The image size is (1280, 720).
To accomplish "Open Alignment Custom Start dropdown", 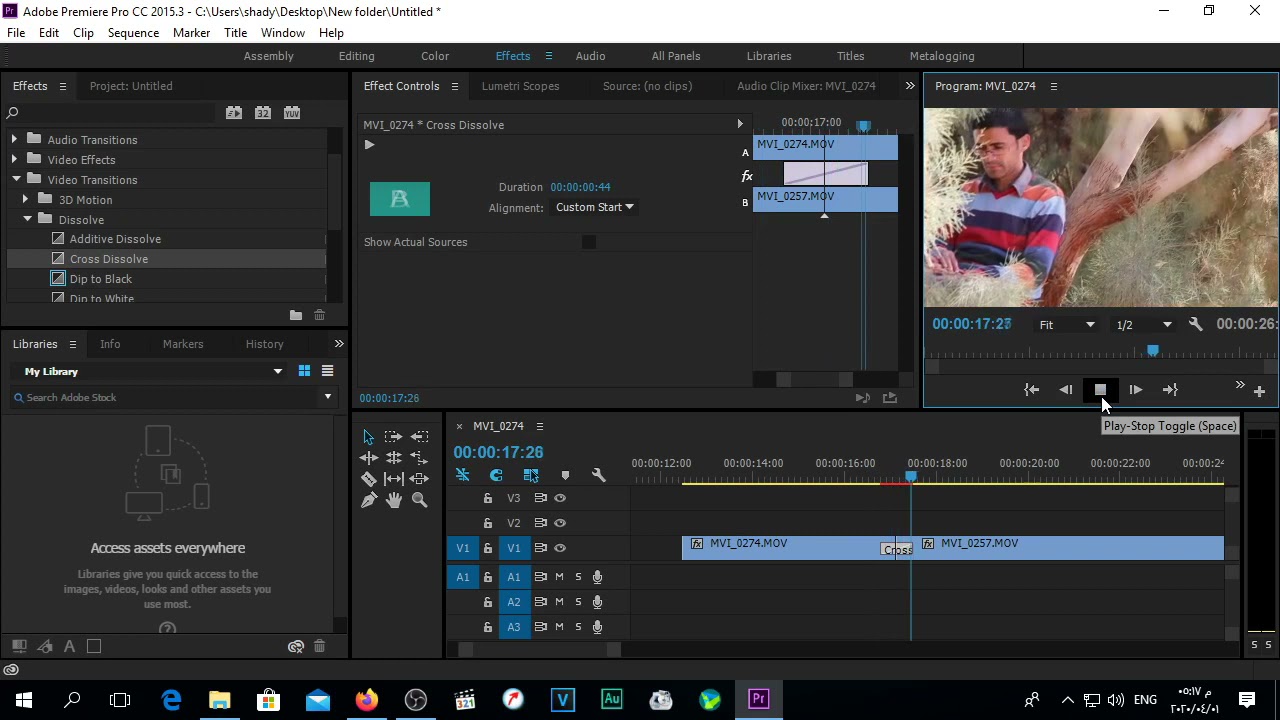I will coord(594,207).
